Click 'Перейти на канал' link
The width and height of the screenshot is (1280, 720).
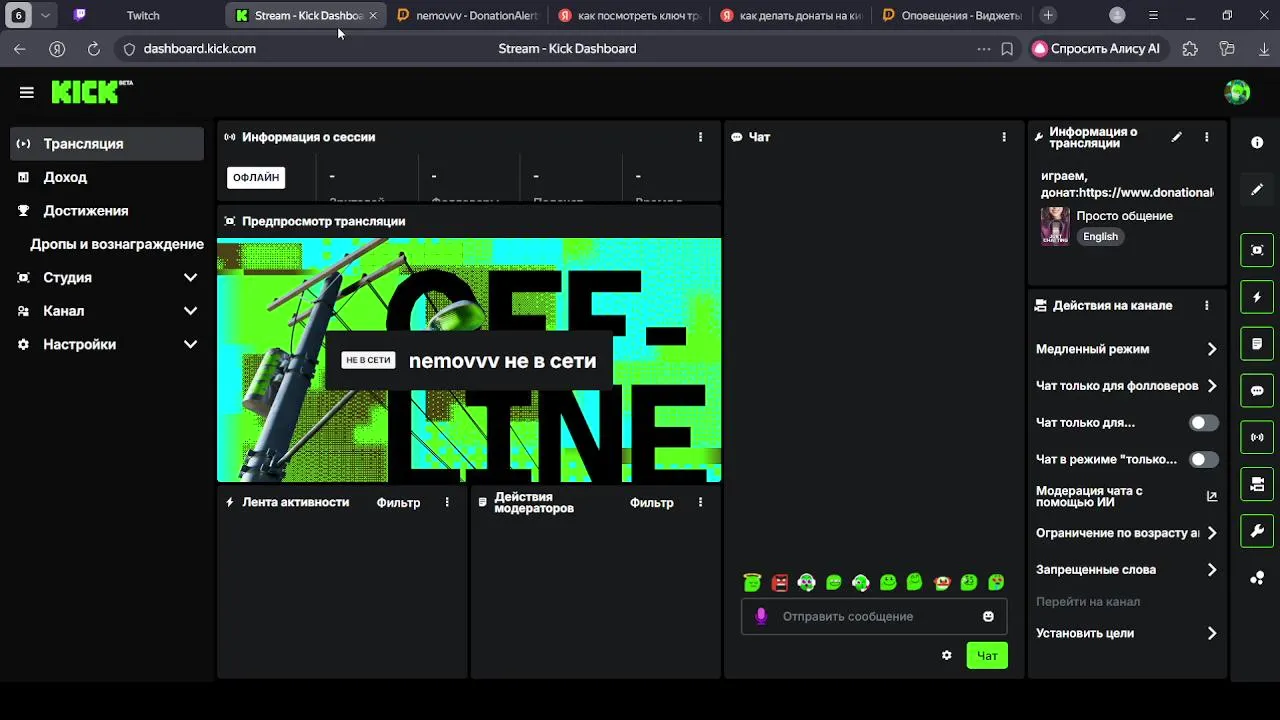tap(1088, 602)
